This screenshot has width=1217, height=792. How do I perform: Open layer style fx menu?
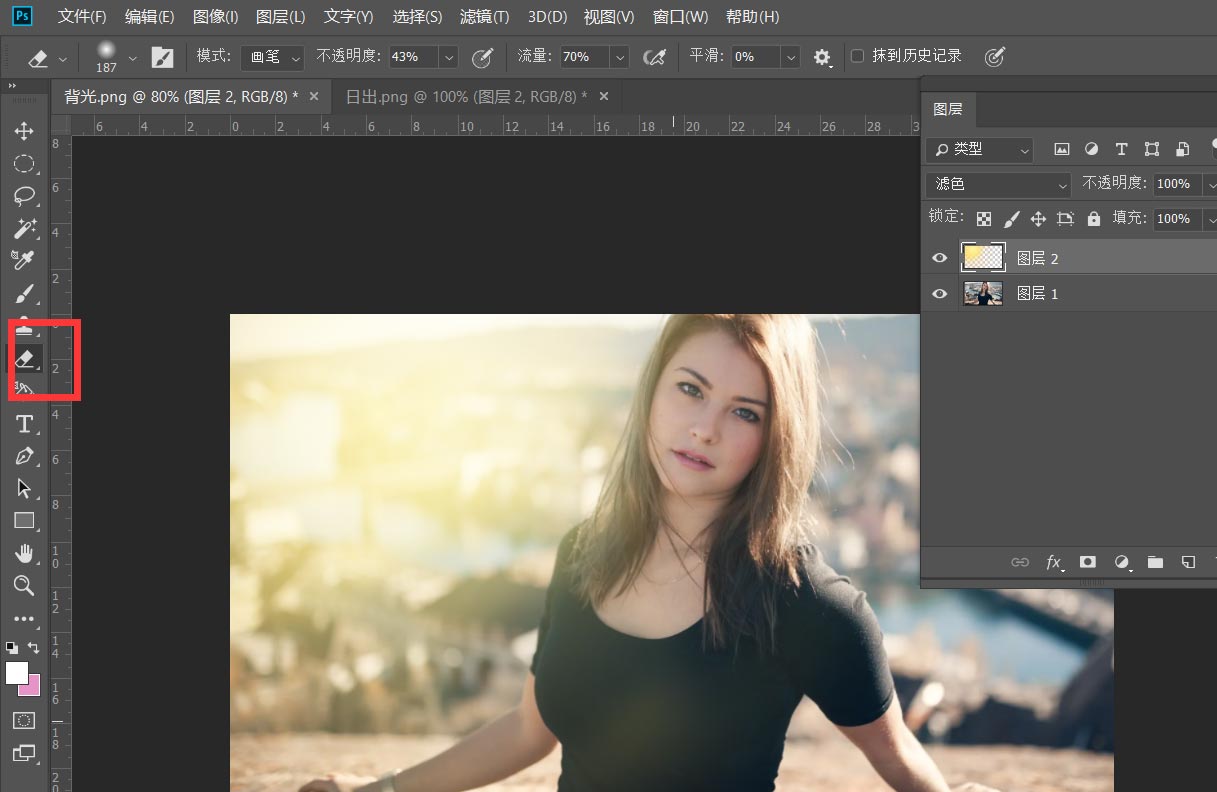click(x=1054, y=563)
